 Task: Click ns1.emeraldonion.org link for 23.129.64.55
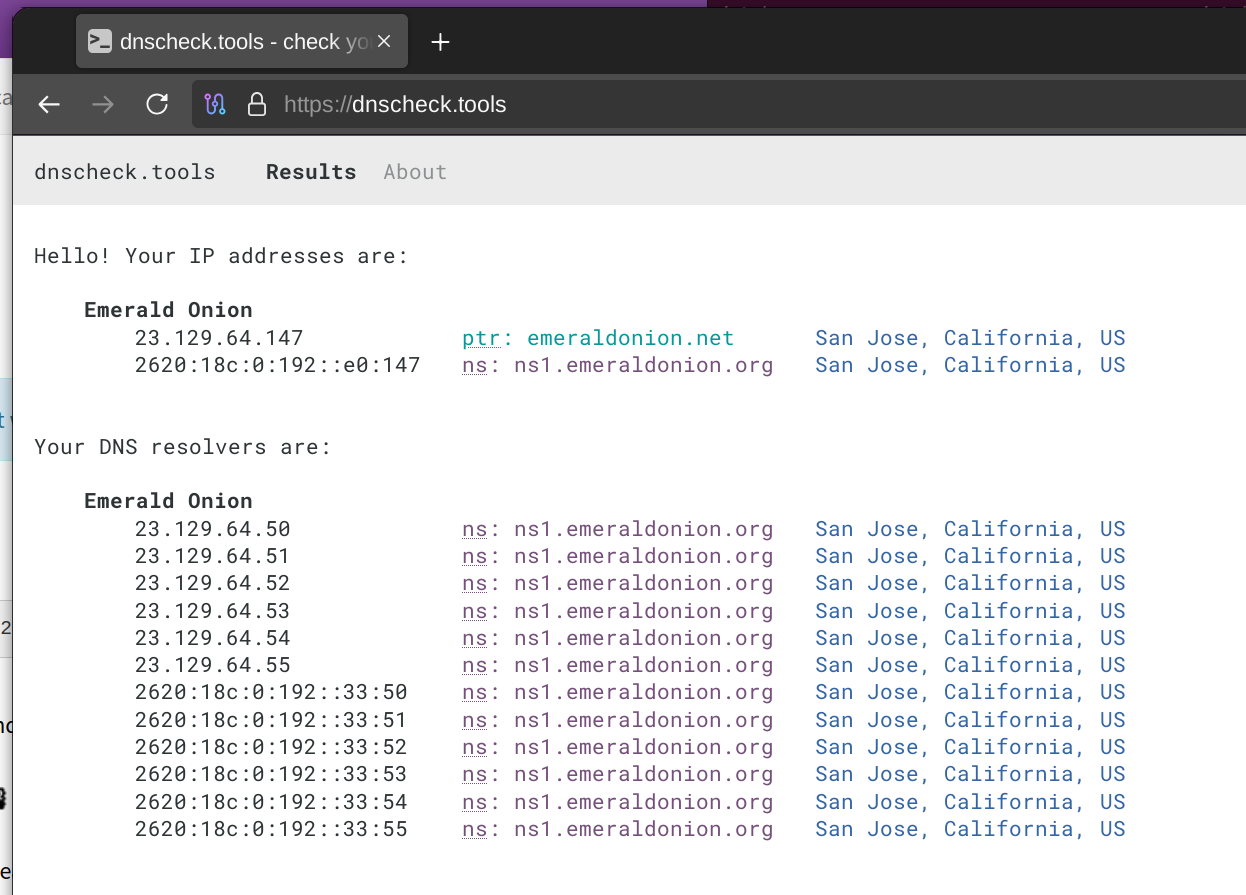coord(618,665)
